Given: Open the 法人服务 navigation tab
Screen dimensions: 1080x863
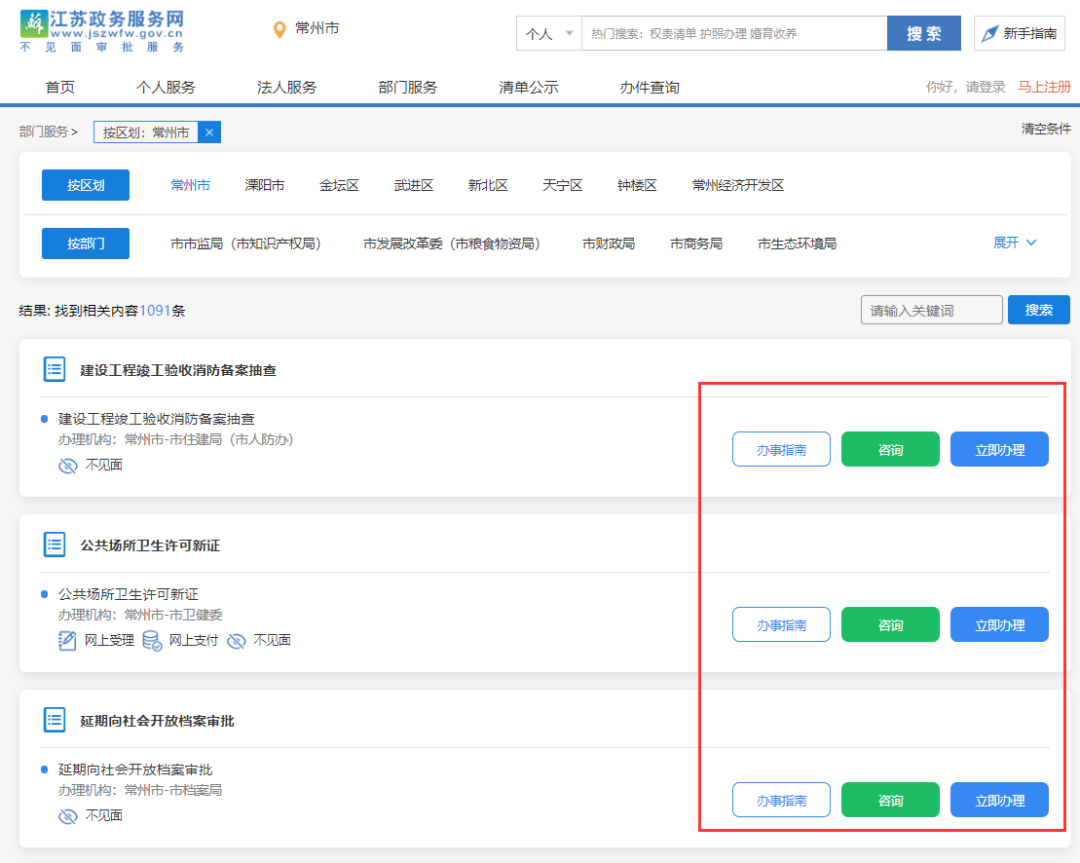Looking at the screenshot, I should coord(286,87).
